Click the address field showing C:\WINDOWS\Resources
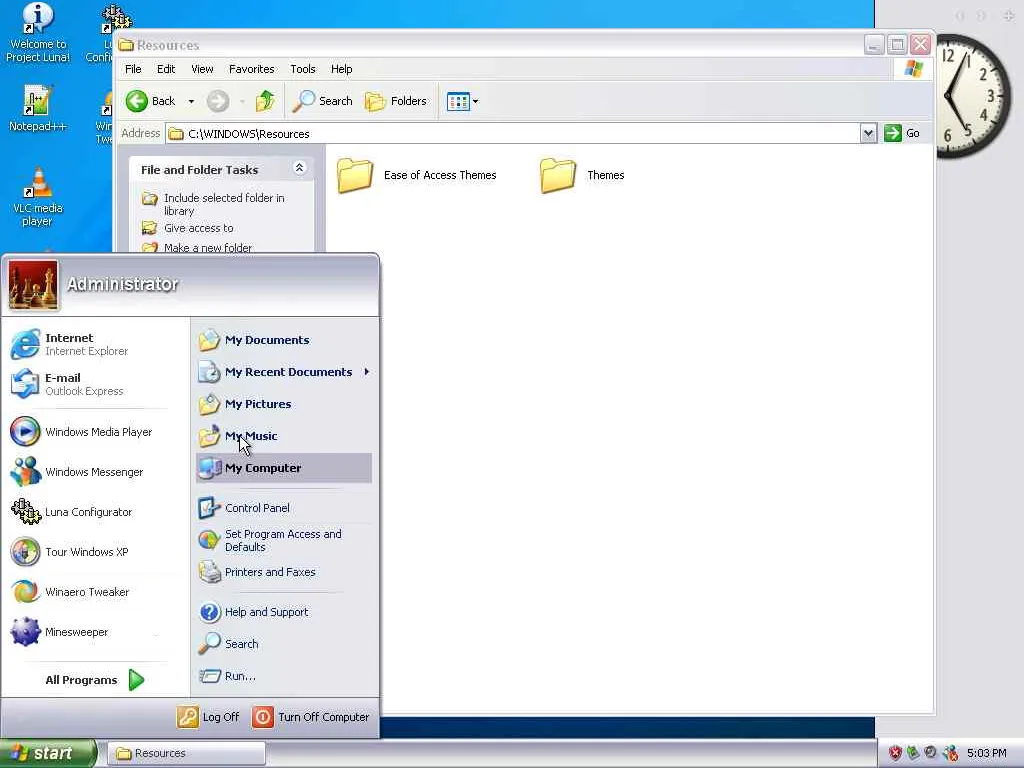 (513, 133)
